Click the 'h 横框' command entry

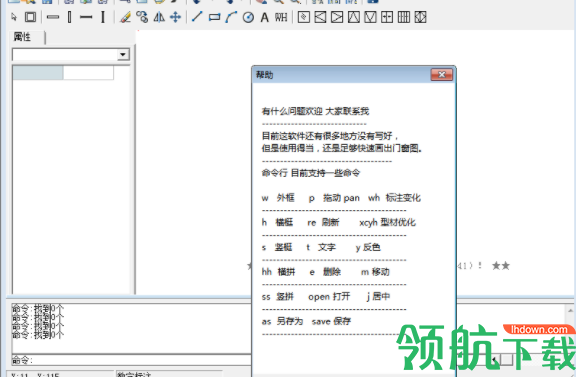tap(277, 222)
